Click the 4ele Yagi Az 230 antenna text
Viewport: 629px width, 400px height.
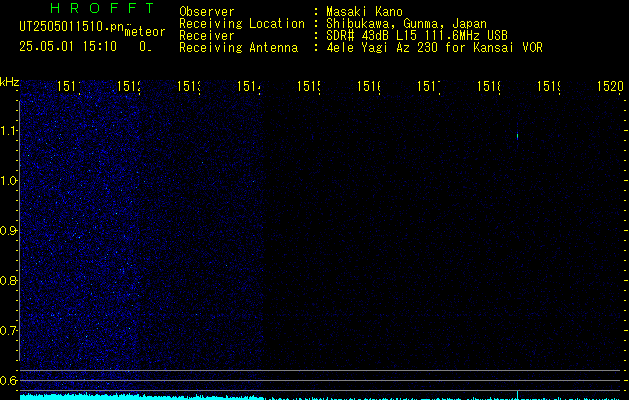tap(434, 48)
